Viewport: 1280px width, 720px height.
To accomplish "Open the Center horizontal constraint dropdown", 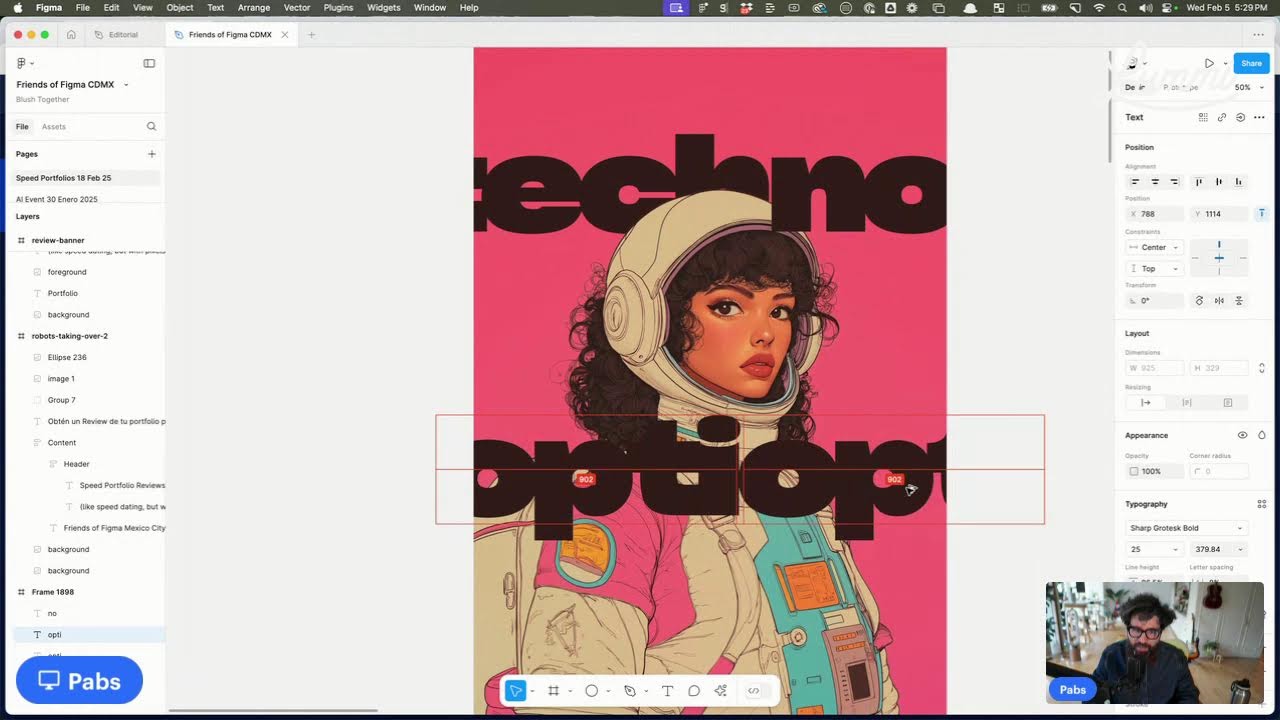I will [x=1155, y=247].
